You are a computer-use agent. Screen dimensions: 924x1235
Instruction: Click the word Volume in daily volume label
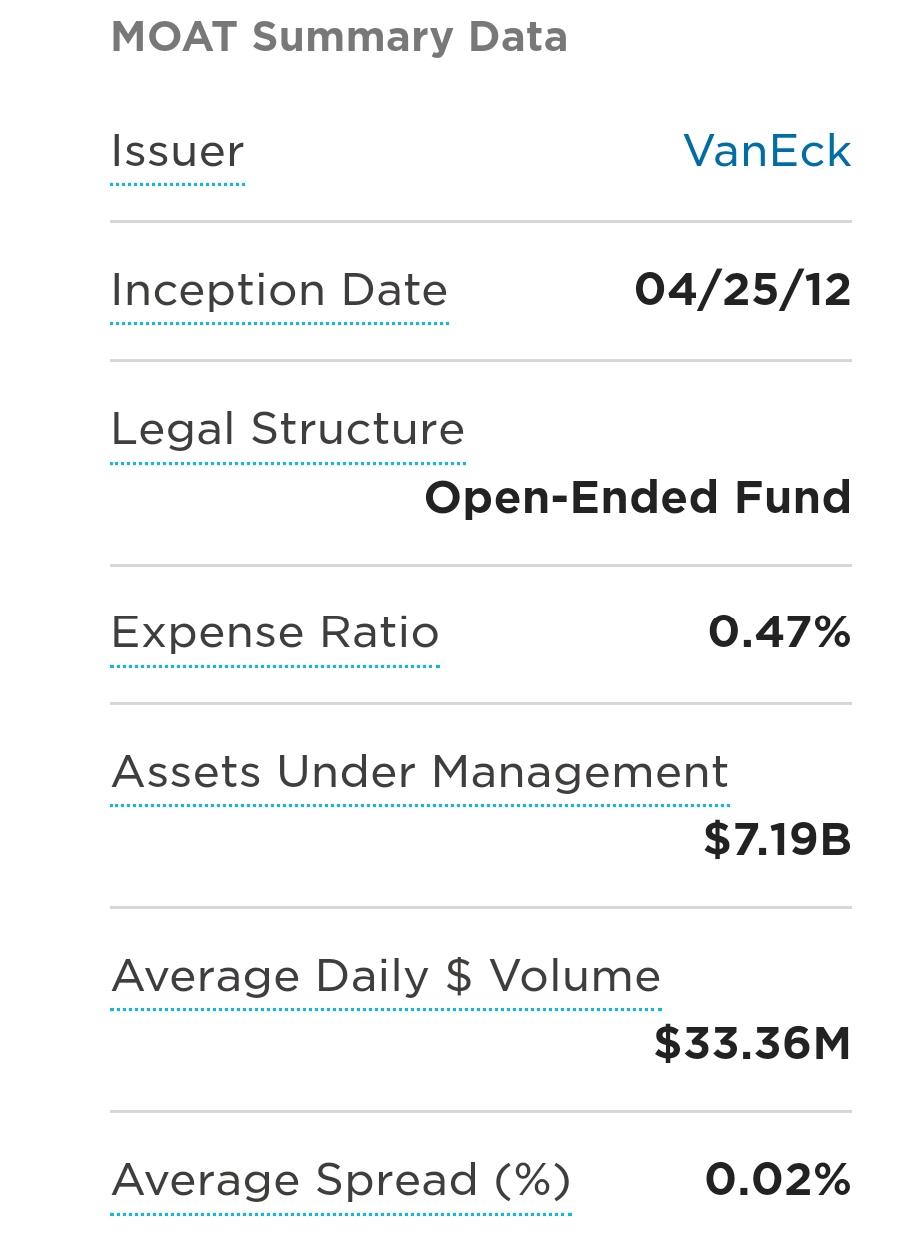click(x=575, y=976)
